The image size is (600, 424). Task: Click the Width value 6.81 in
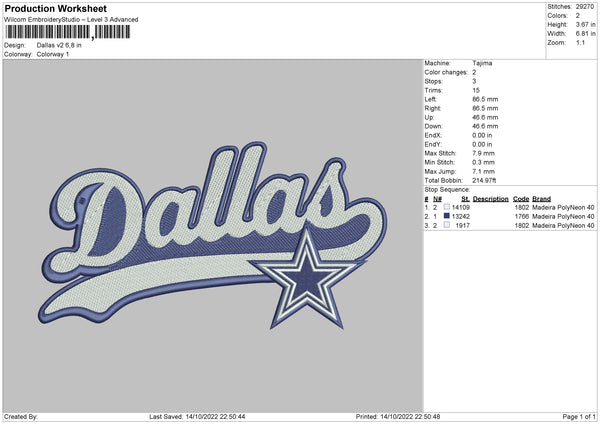click(585, 34)
